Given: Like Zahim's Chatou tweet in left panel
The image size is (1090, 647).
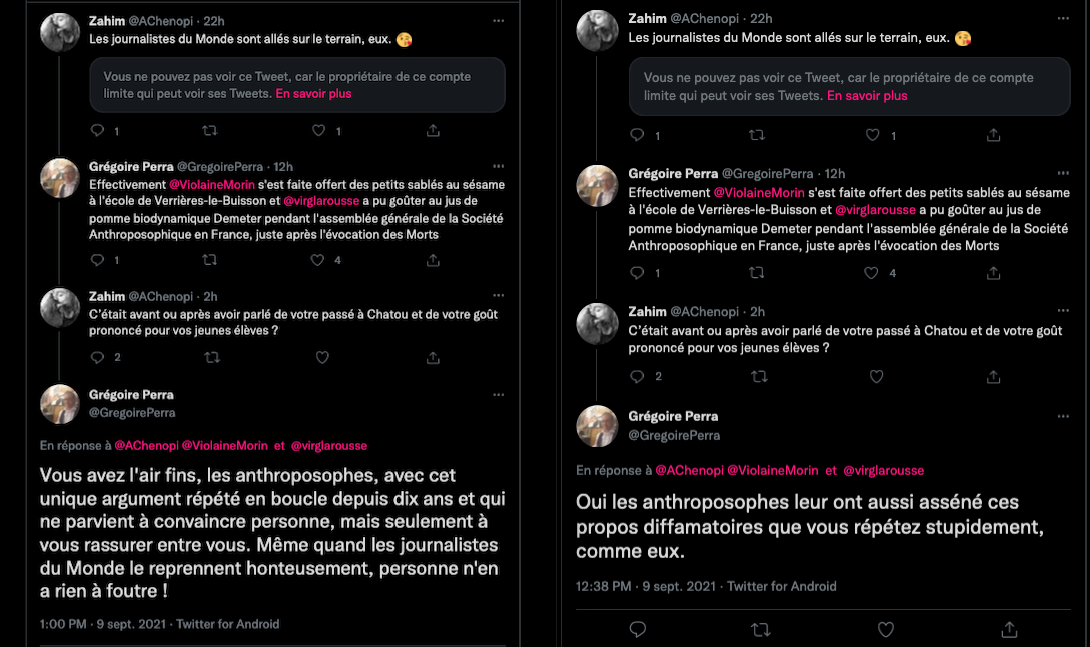Looking at the screenshot, I should [x=322, y=357].
